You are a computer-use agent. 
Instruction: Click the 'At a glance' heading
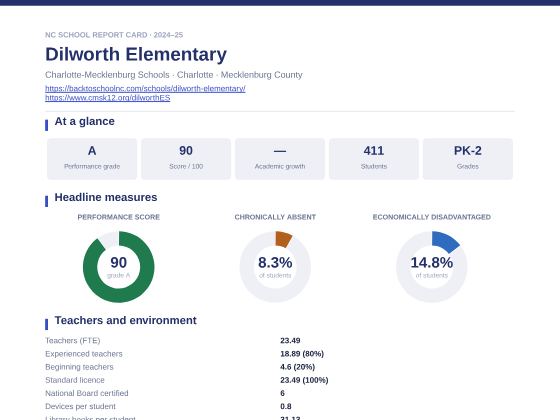tap(84, 121)
